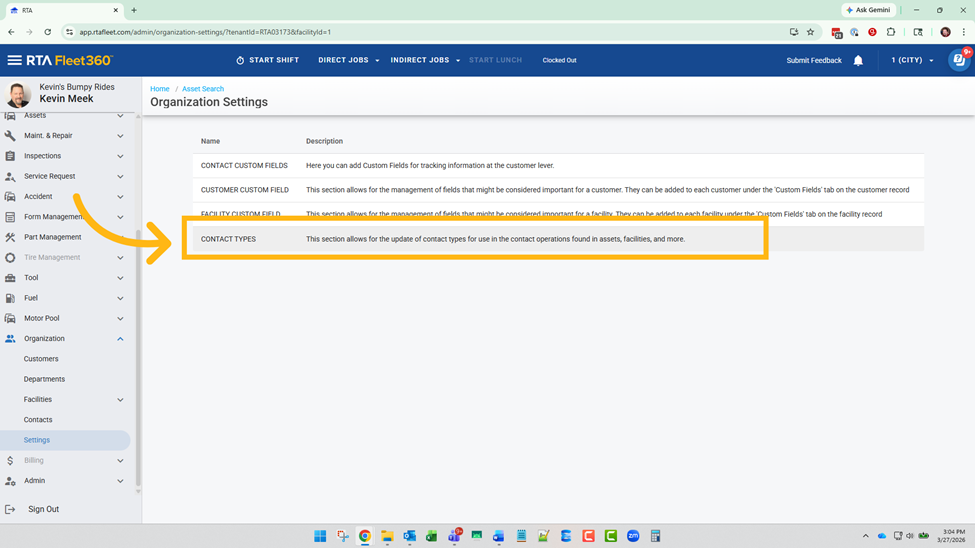The height and width of the screenshot is (548, 975).
Task: Open the Contact Types settings row
Action: click(230, 239)
